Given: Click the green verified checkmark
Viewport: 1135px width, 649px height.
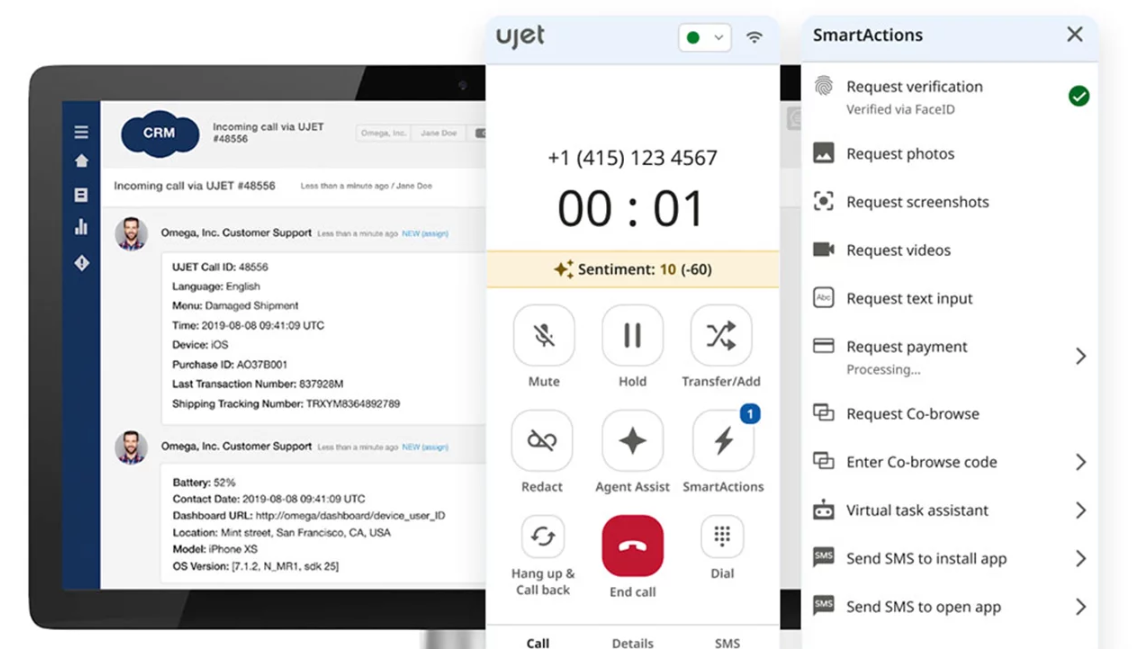Looking at the screenshot, I should (1079, 96).
